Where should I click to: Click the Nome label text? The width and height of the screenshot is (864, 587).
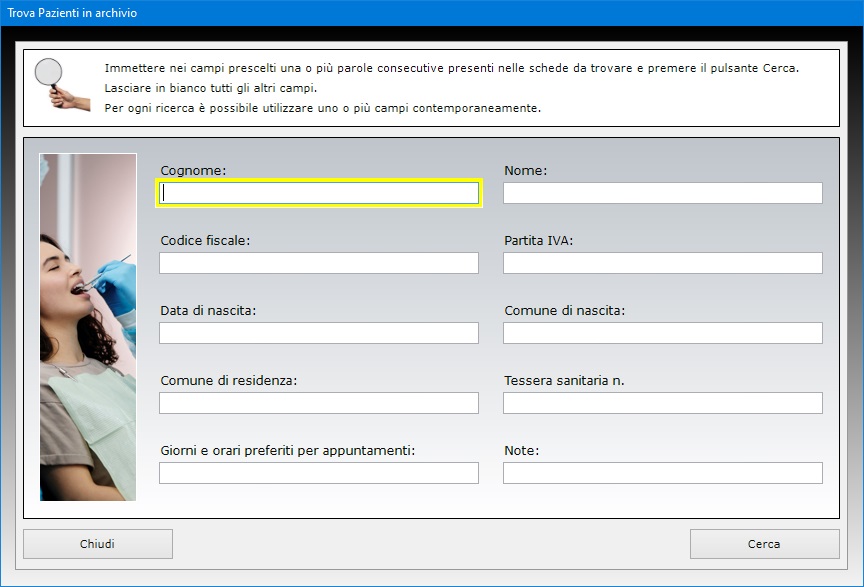526,171
